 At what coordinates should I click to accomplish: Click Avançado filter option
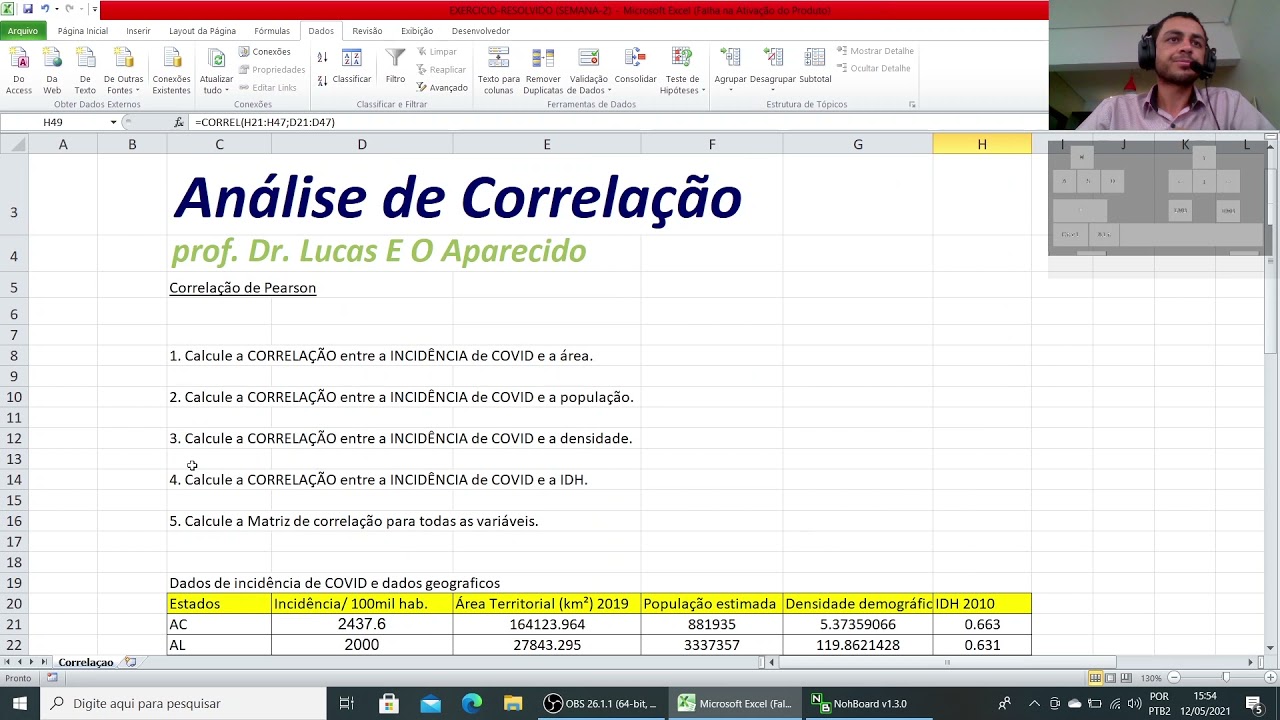441,88
